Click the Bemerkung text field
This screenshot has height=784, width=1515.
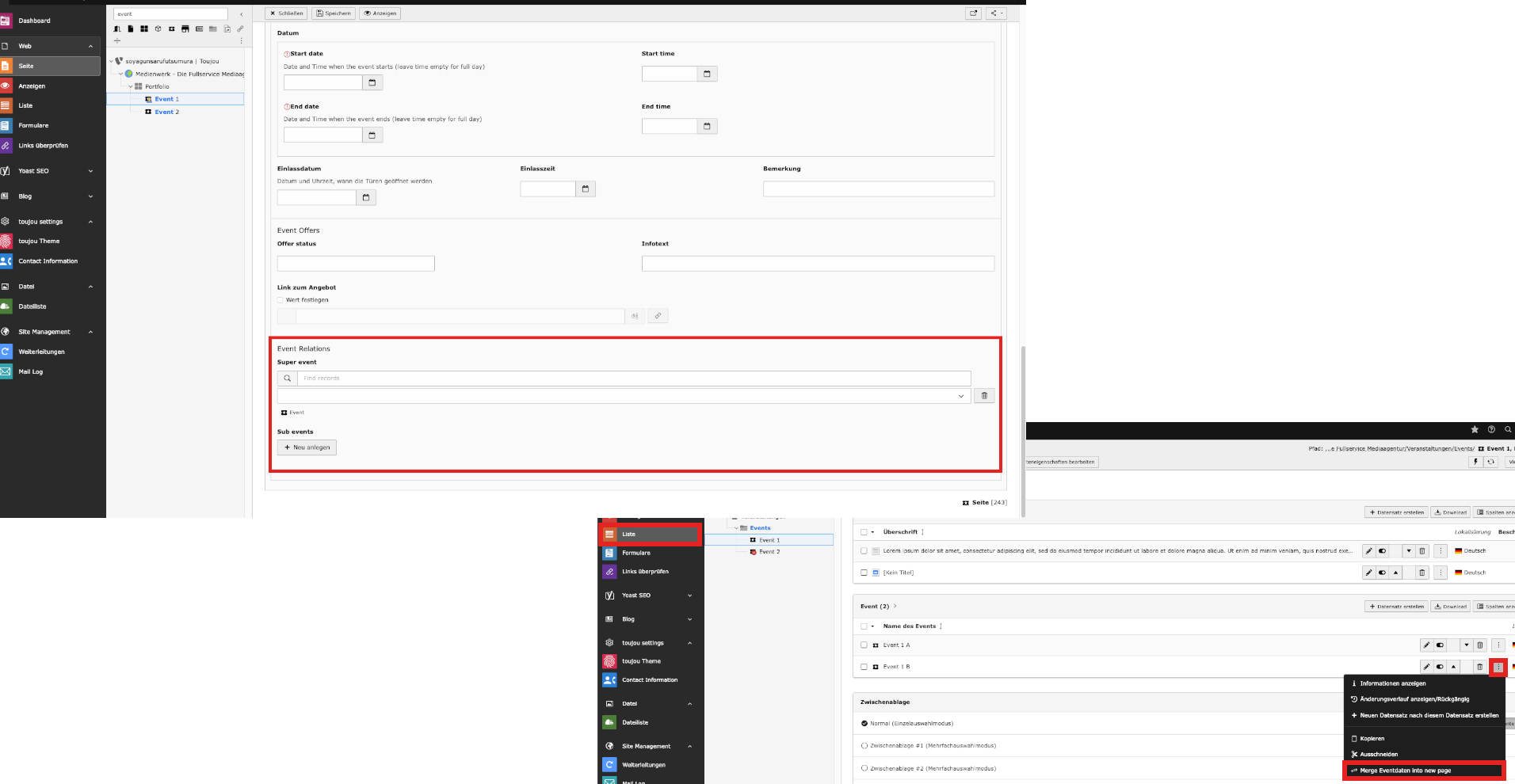click(x=878, y=189)
